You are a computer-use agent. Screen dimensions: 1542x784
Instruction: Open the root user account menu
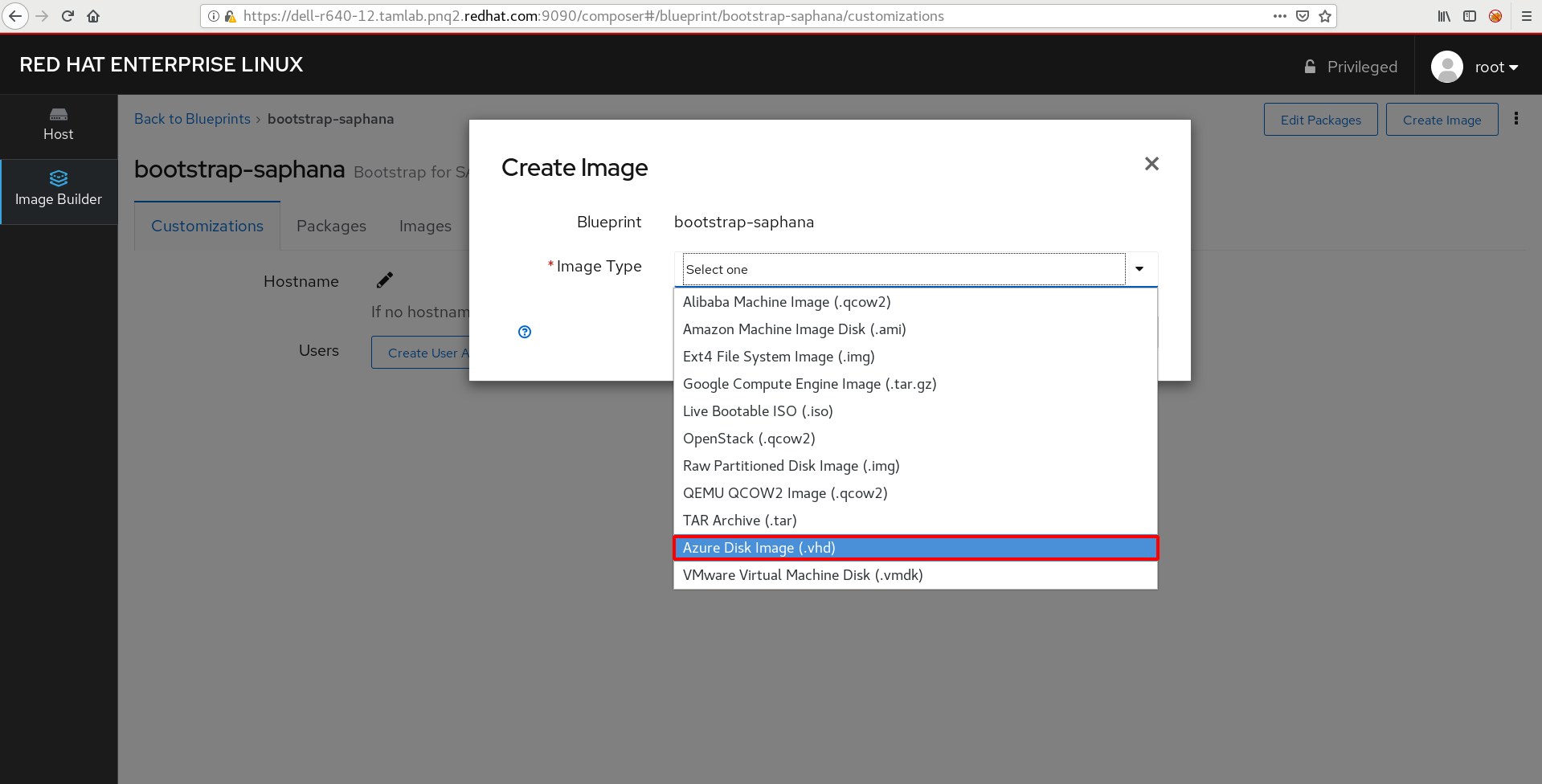1476,67
